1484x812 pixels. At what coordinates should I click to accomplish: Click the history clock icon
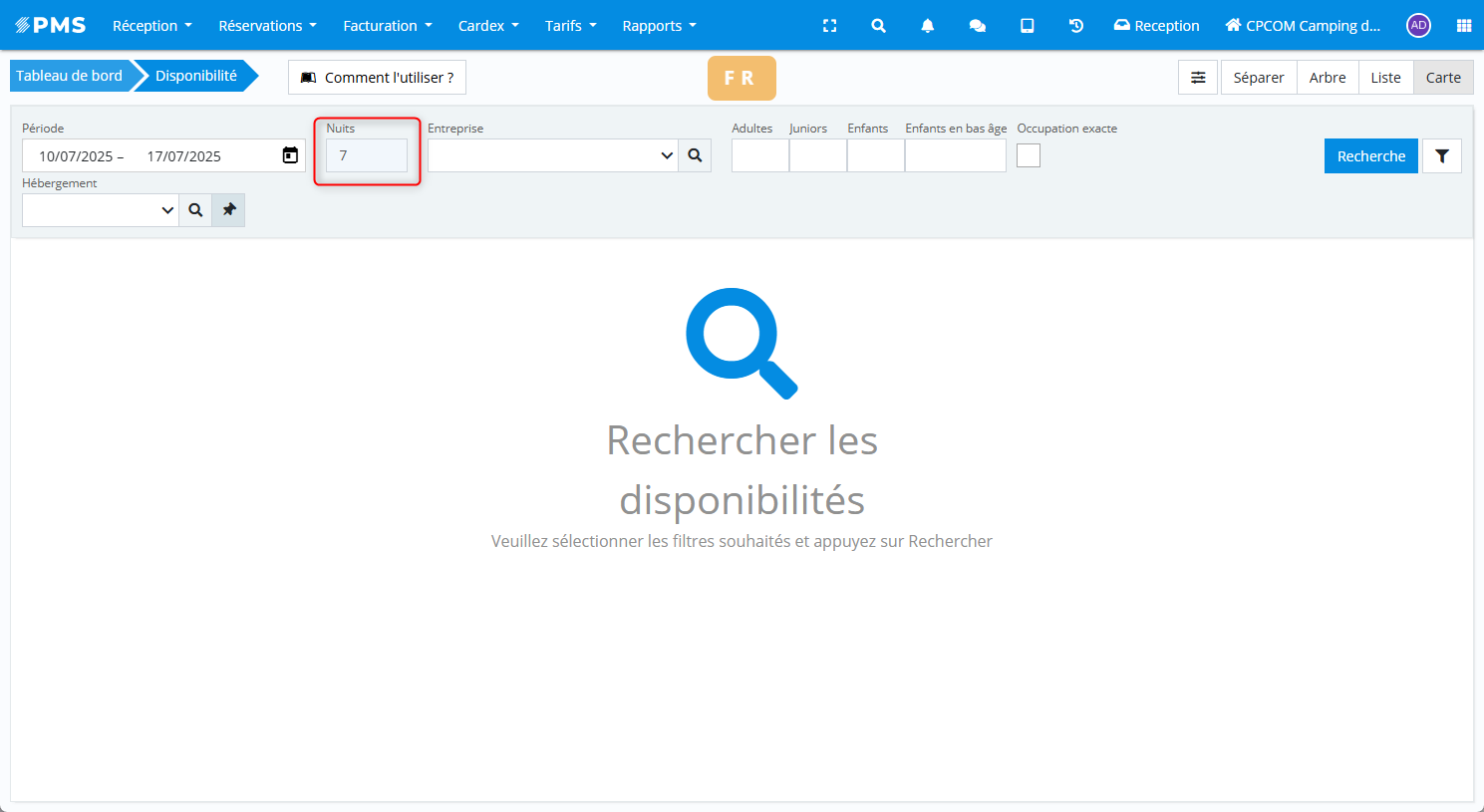coord(1076,26)
